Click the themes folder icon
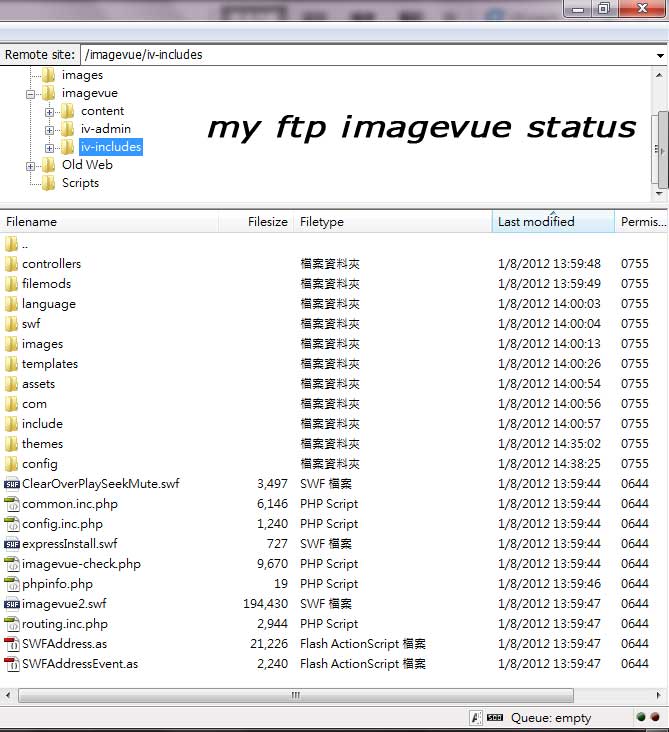This screenshot has width=669, height=732. click(x=11, y=444)
